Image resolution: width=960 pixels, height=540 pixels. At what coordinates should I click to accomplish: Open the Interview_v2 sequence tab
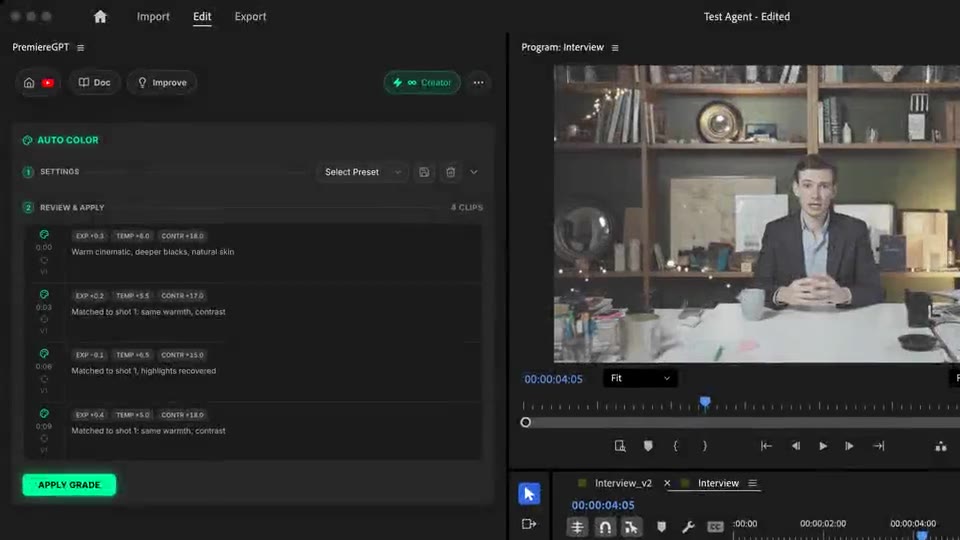623,483
